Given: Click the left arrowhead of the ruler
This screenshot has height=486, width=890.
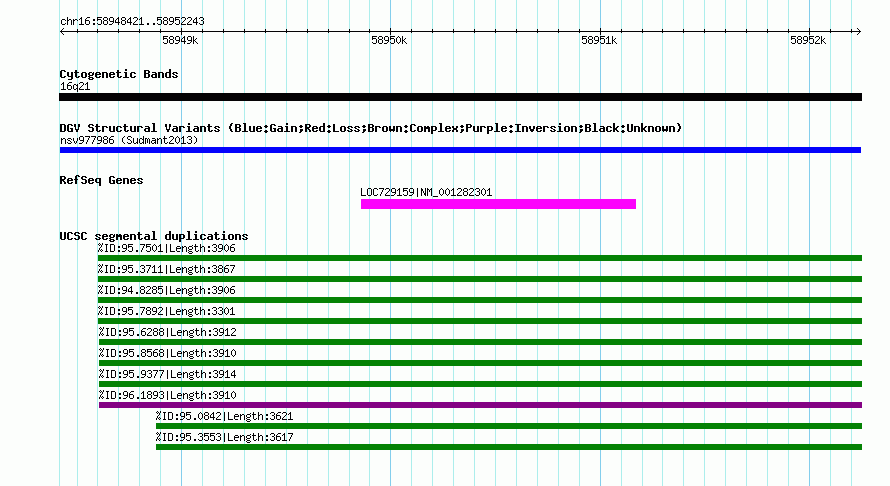Looking at the screenshot, I should pos(62,32).
